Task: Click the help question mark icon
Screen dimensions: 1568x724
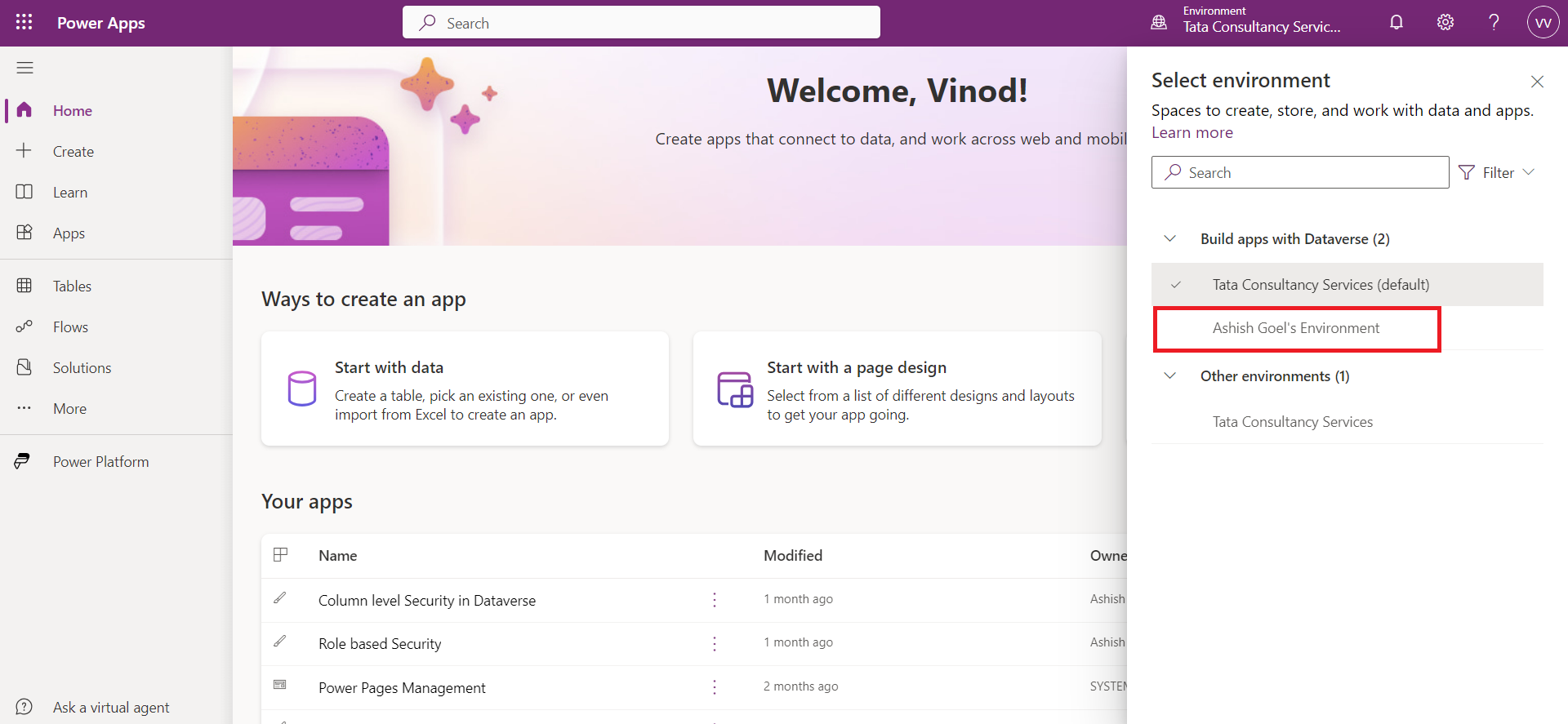Action: click(1494, 22)
